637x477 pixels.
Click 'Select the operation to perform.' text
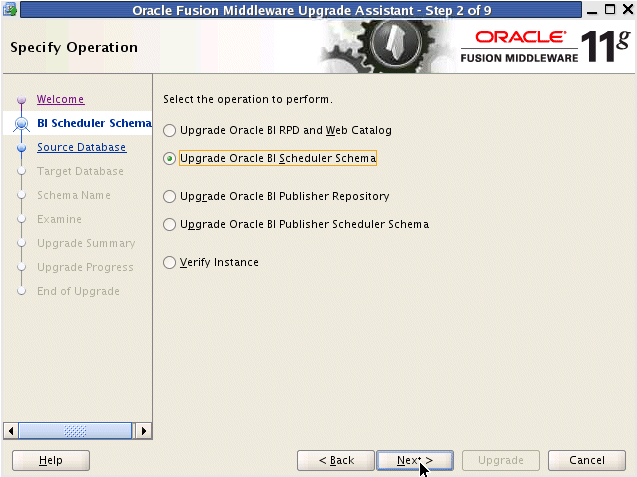(x=248, y=99)
